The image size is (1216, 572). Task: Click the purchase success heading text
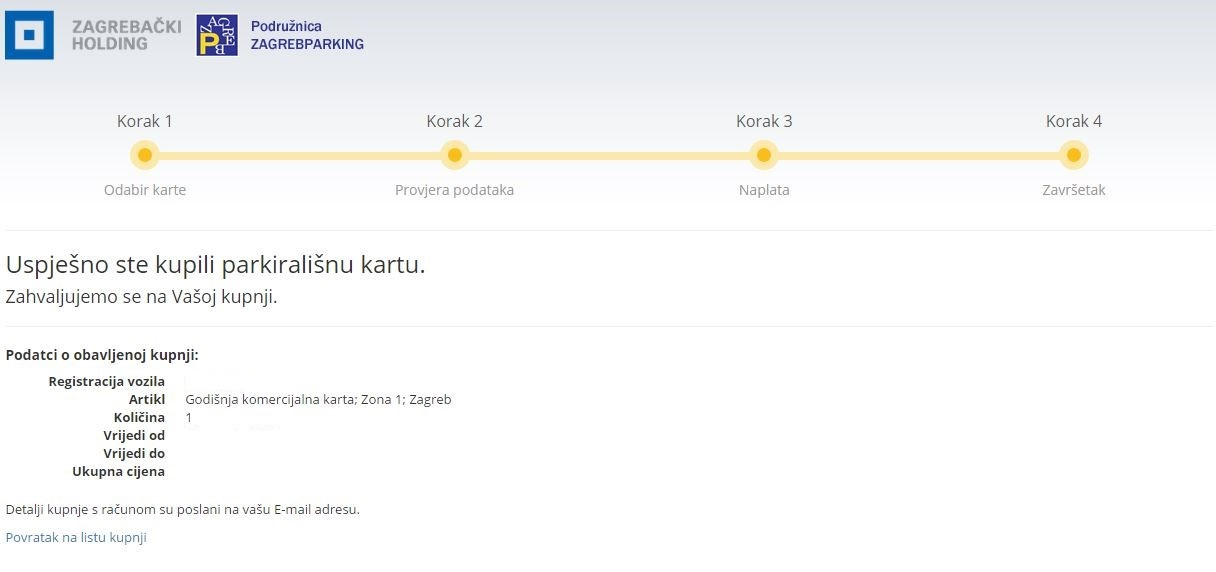point(215,265)
